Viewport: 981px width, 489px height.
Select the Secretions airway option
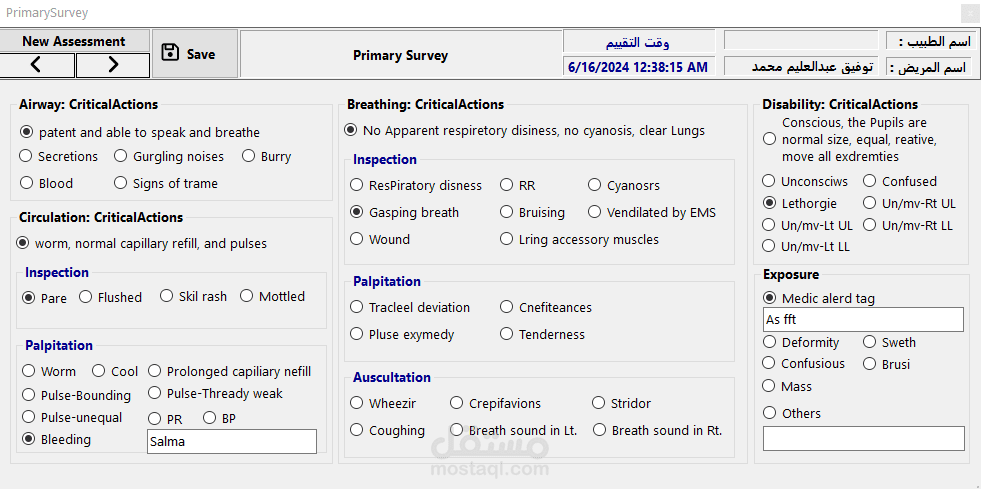click(27, 156)
